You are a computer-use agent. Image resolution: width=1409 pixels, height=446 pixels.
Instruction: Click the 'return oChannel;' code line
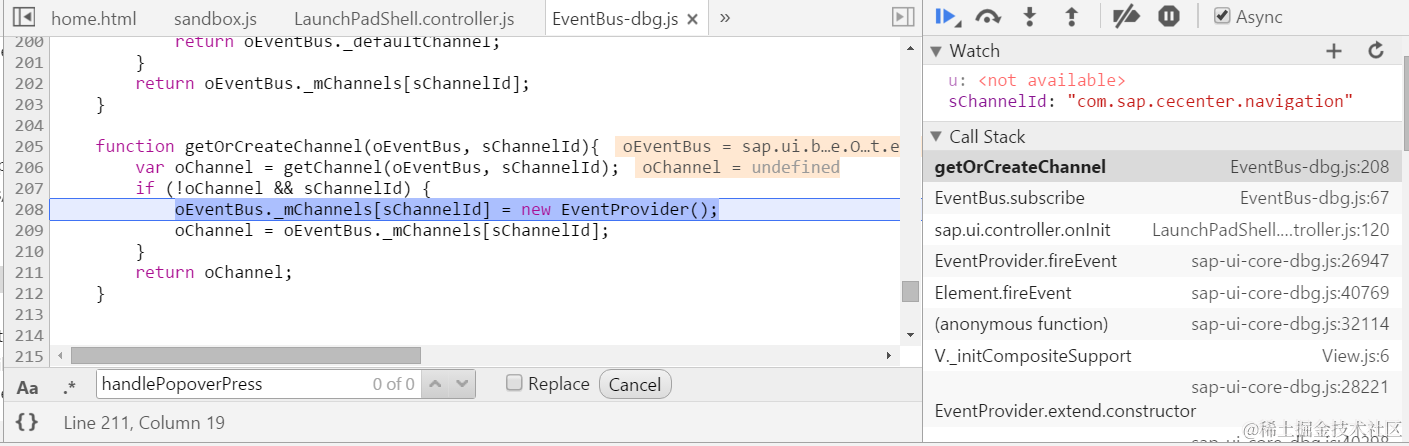click(x=215, y=272)
